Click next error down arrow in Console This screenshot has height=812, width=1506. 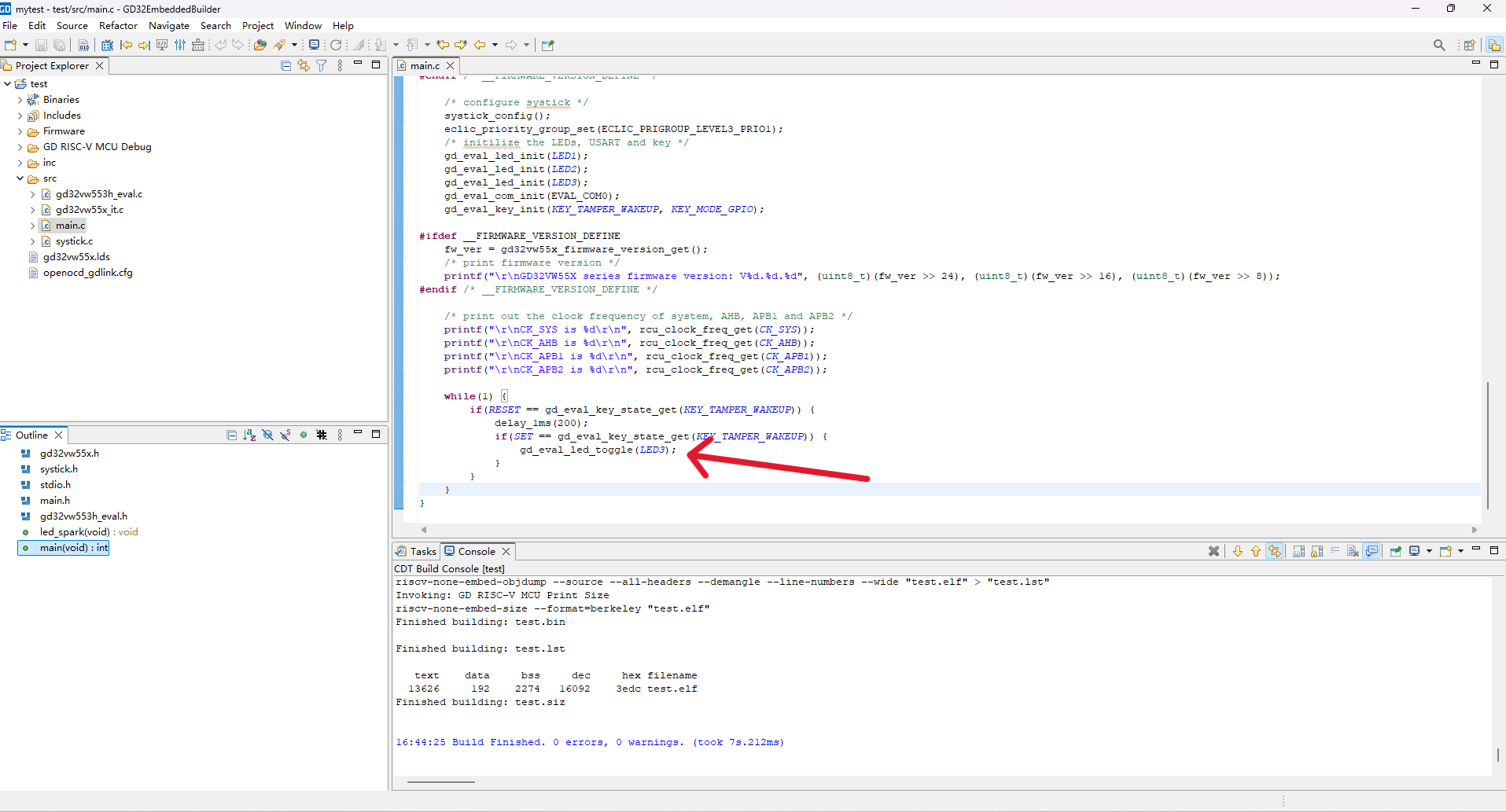tap(1237, 551)
